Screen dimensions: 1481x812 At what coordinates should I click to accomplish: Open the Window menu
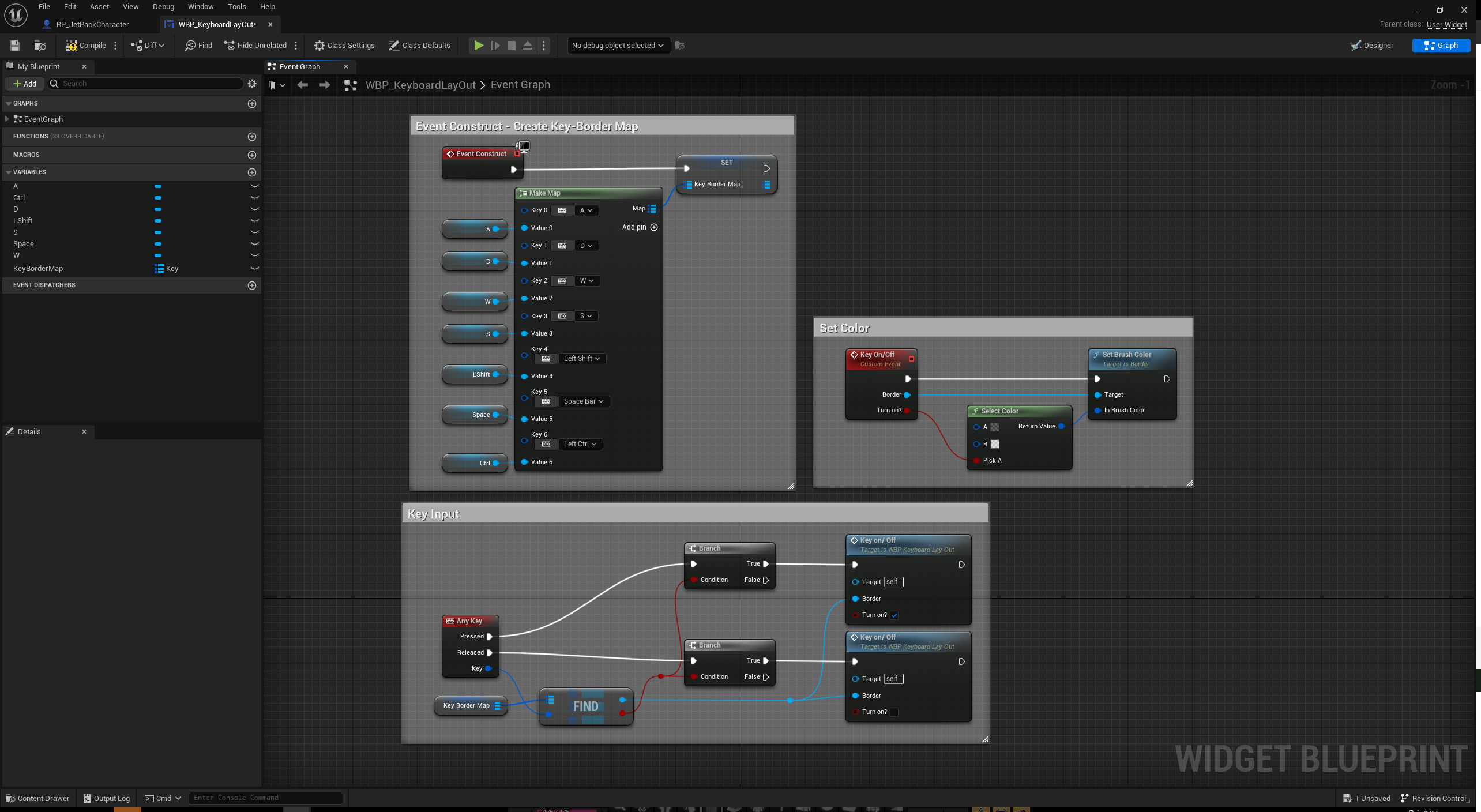[200, 6]
